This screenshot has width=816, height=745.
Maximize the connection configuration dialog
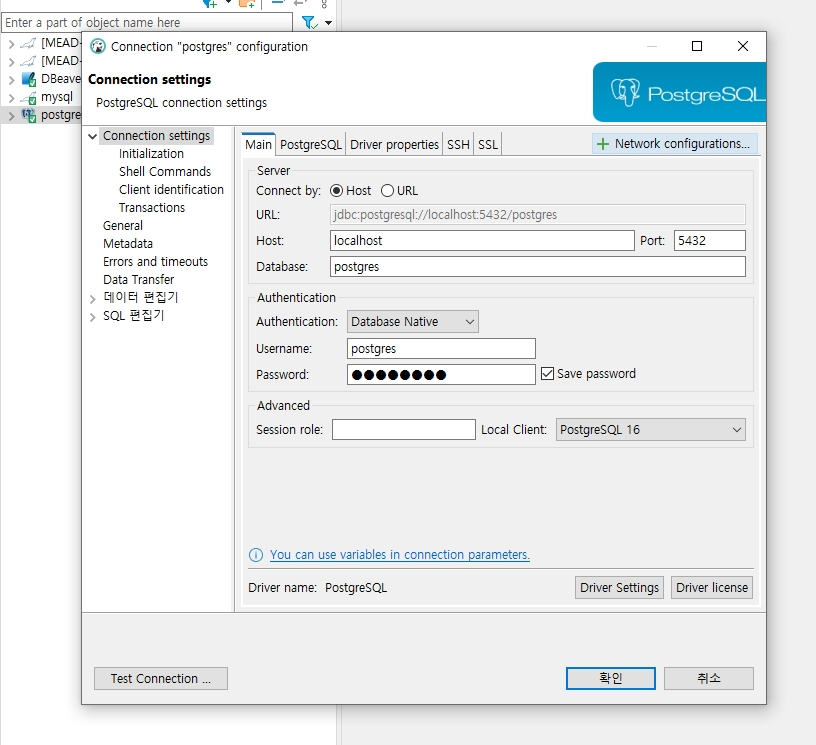(697, 46)
